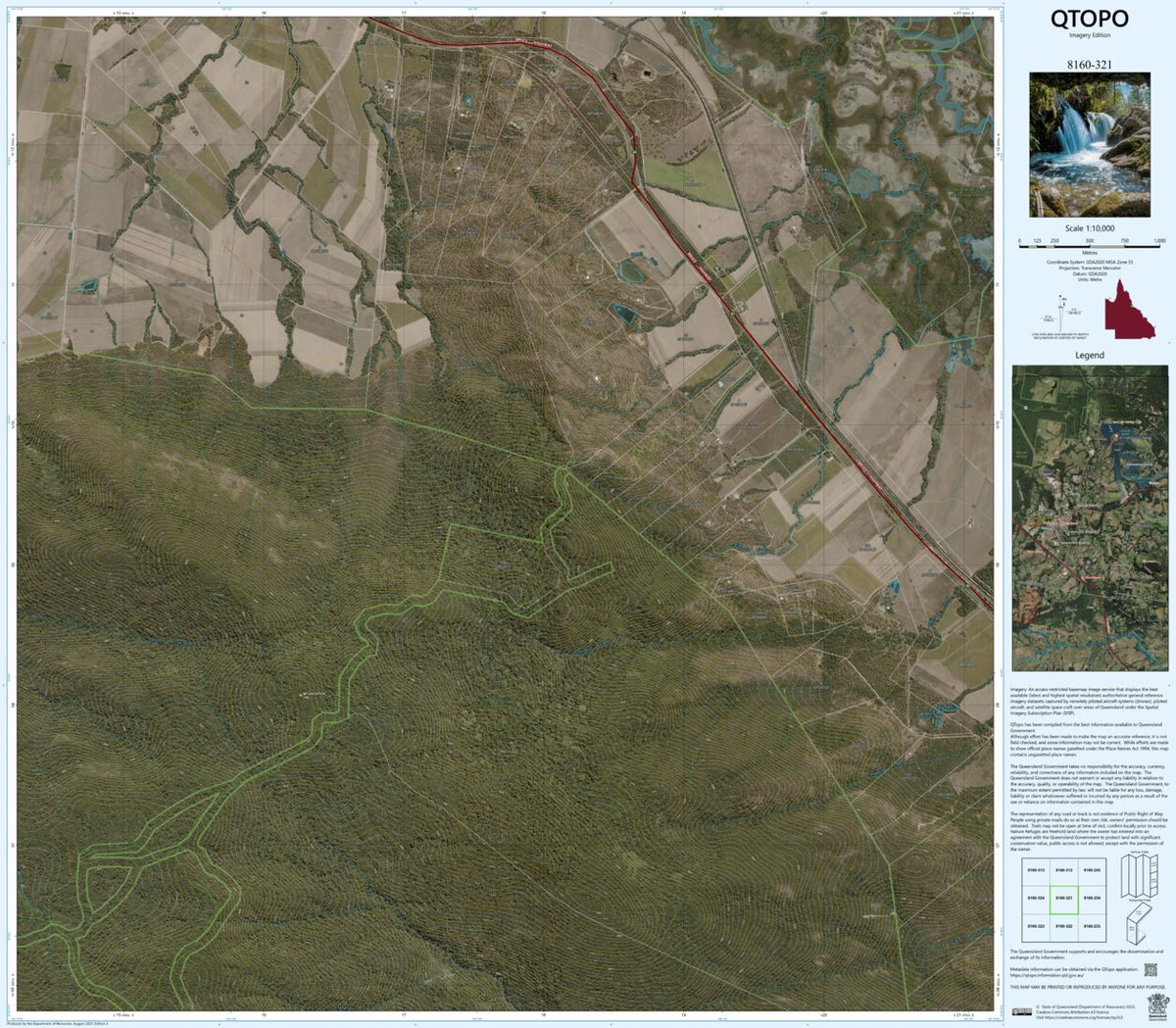Viewport: 1176px width, 1028px height.
Task: Select adjacent sheet 8160-322 in index grid
Action: pyautogui.click(x=1064, y=925)
